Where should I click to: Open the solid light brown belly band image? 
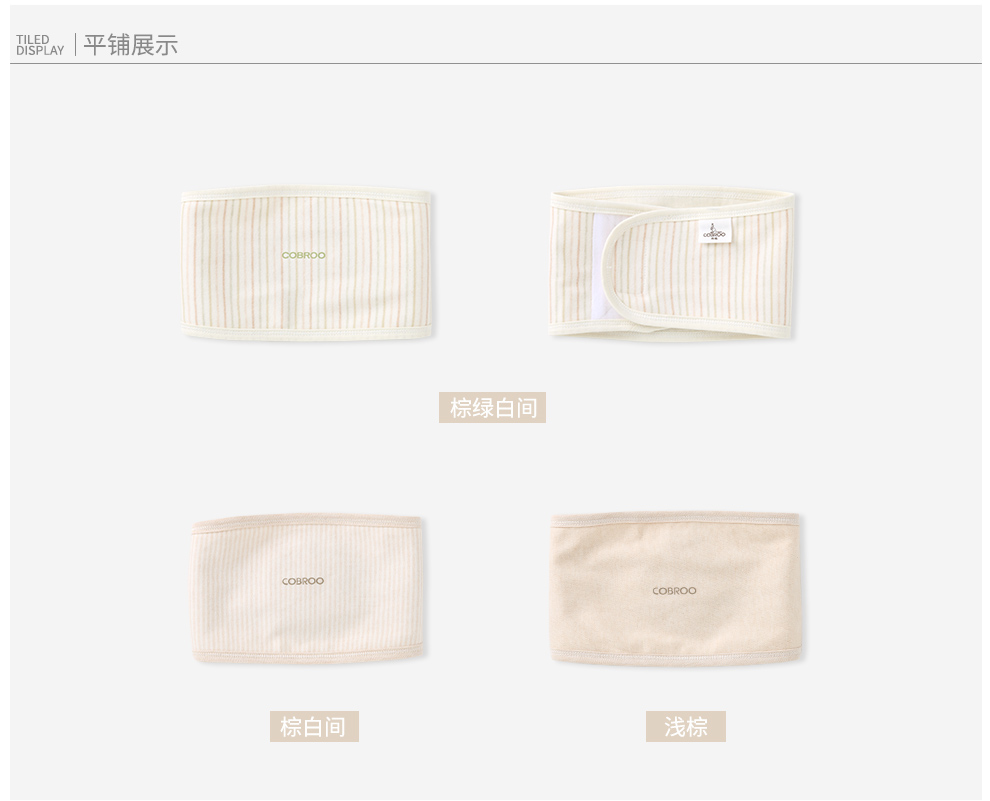676,589
